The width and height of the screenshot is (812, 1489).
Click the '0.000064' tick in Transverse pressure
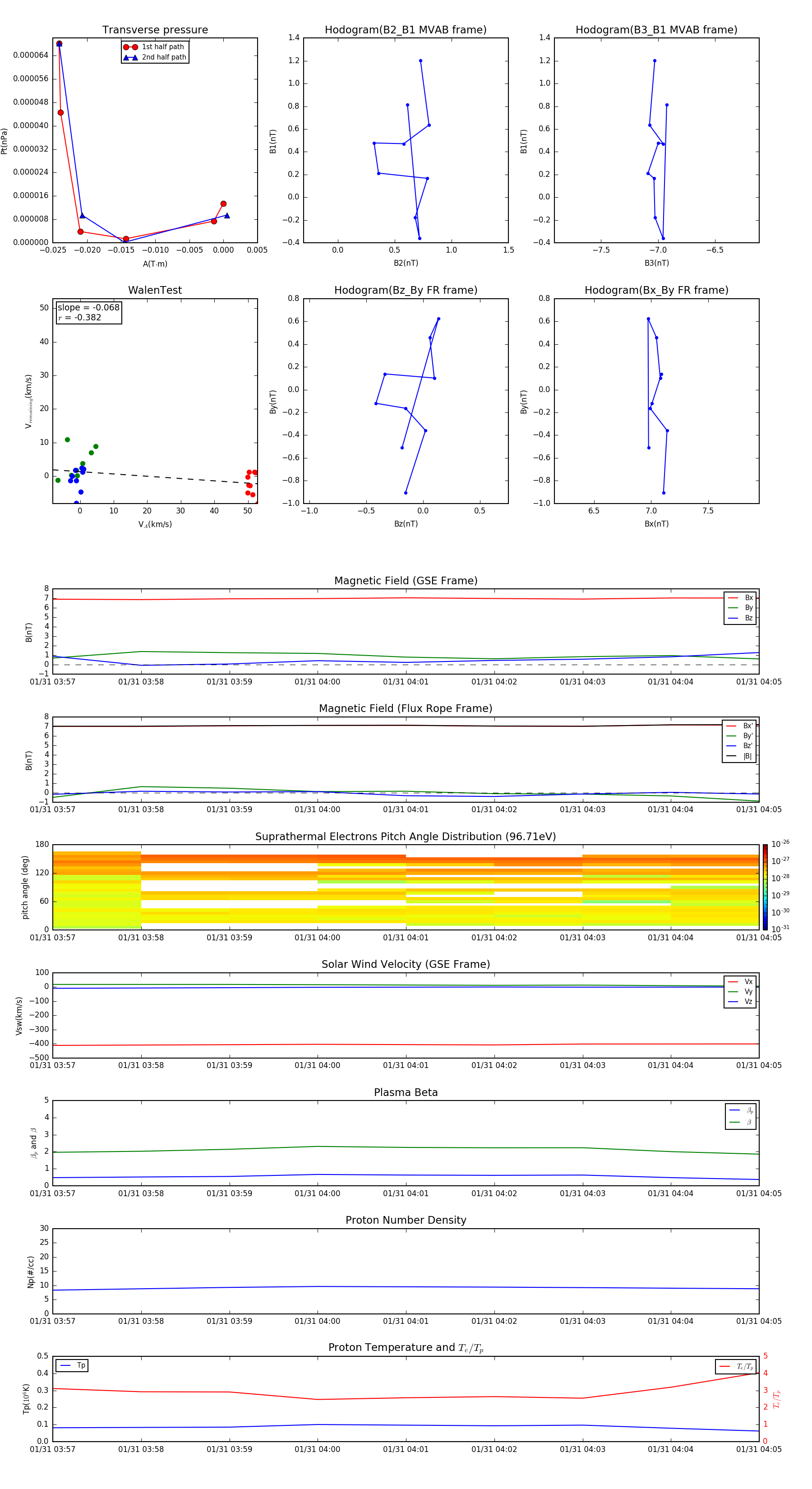[31, 55]
